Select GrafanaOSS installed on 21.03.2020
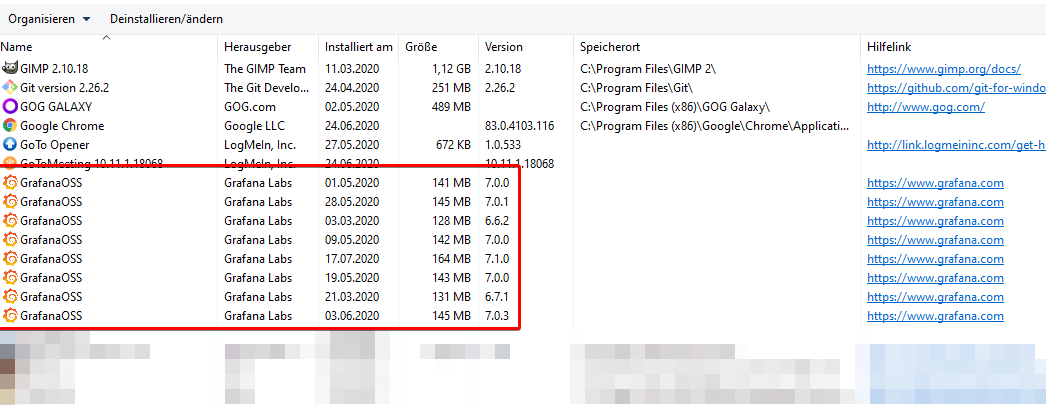Screen dimensions: 1046x405 click(51, 297)
